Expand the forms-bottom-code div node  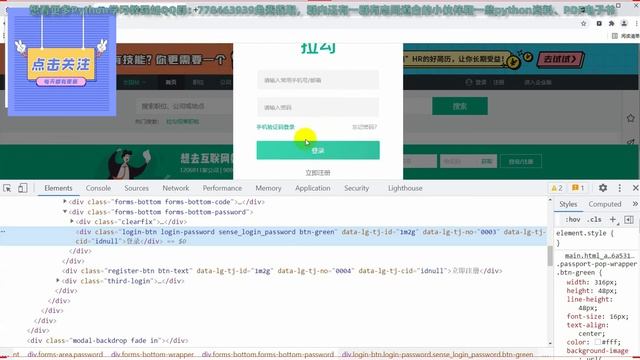64,202
